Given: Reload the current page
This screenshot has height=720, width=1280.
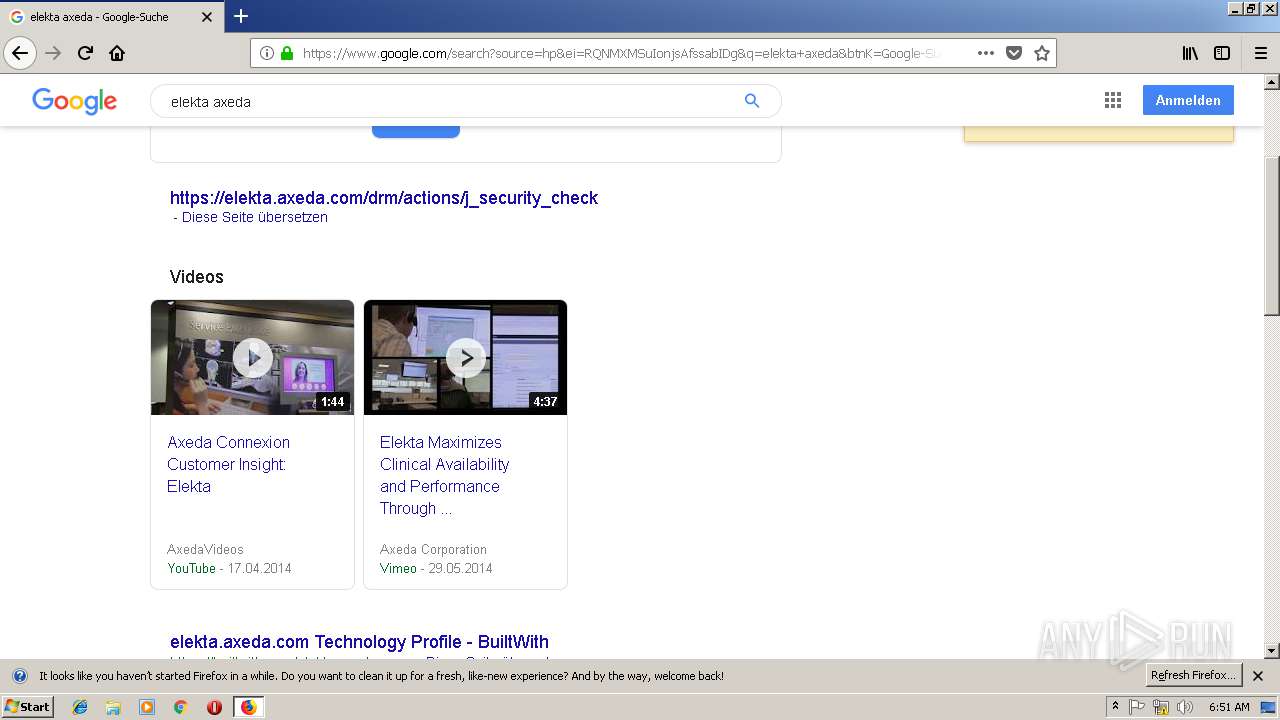Looking at the screenshot, I should tap(85, 53).
